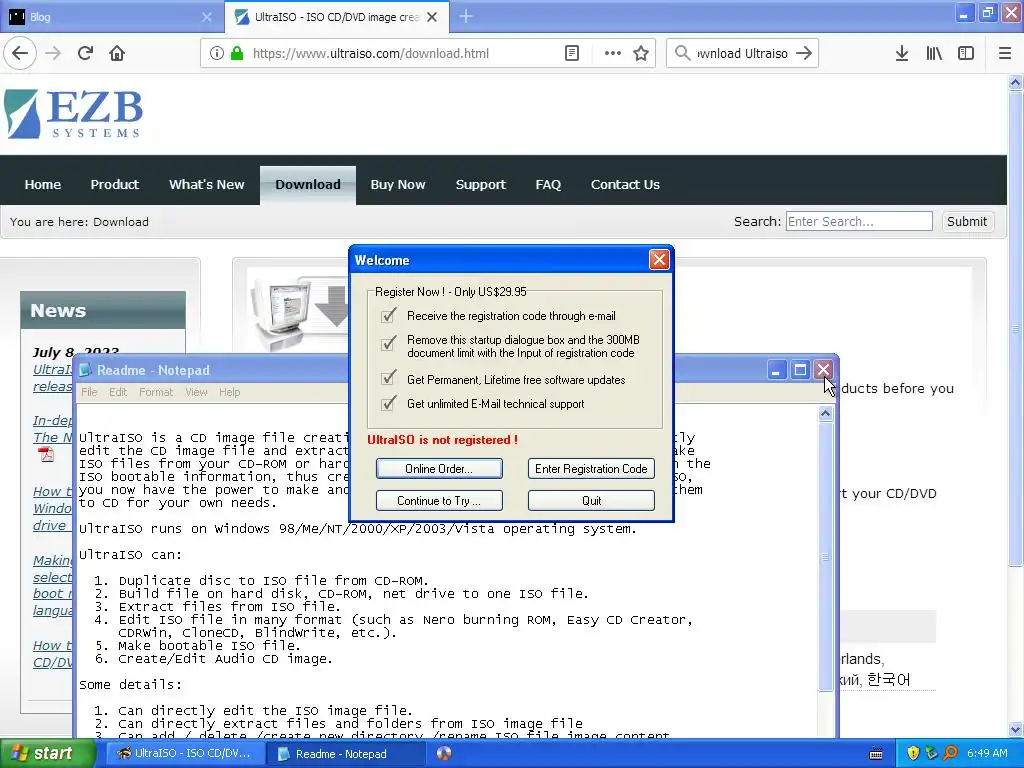Open Notepad Format menu
1024x768 pixels.
156,392
